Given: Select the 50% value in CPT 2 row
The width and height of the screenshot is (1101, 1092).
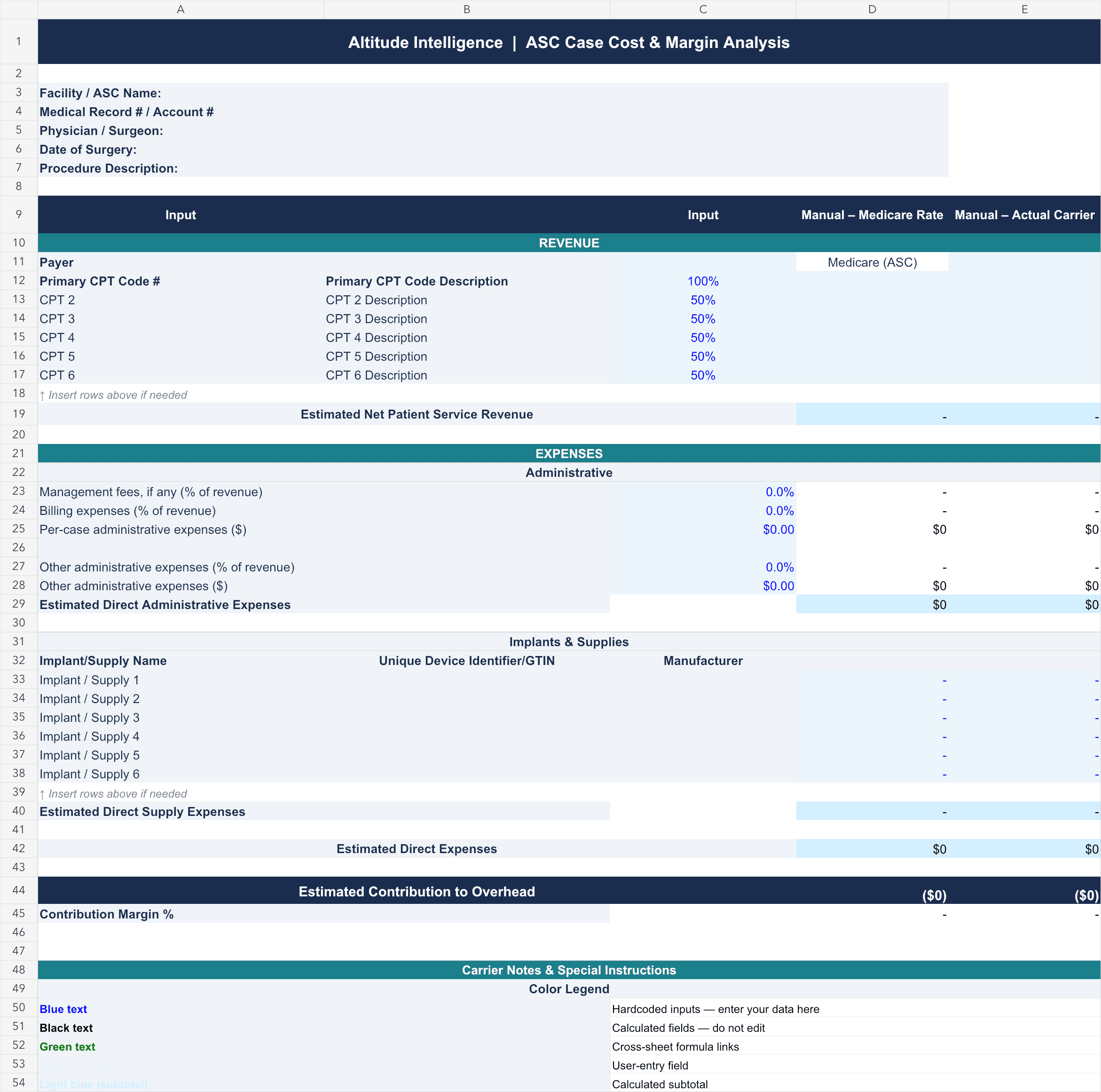Looking at the screenshot, I should pyautogui.click(x=703, y=300).
